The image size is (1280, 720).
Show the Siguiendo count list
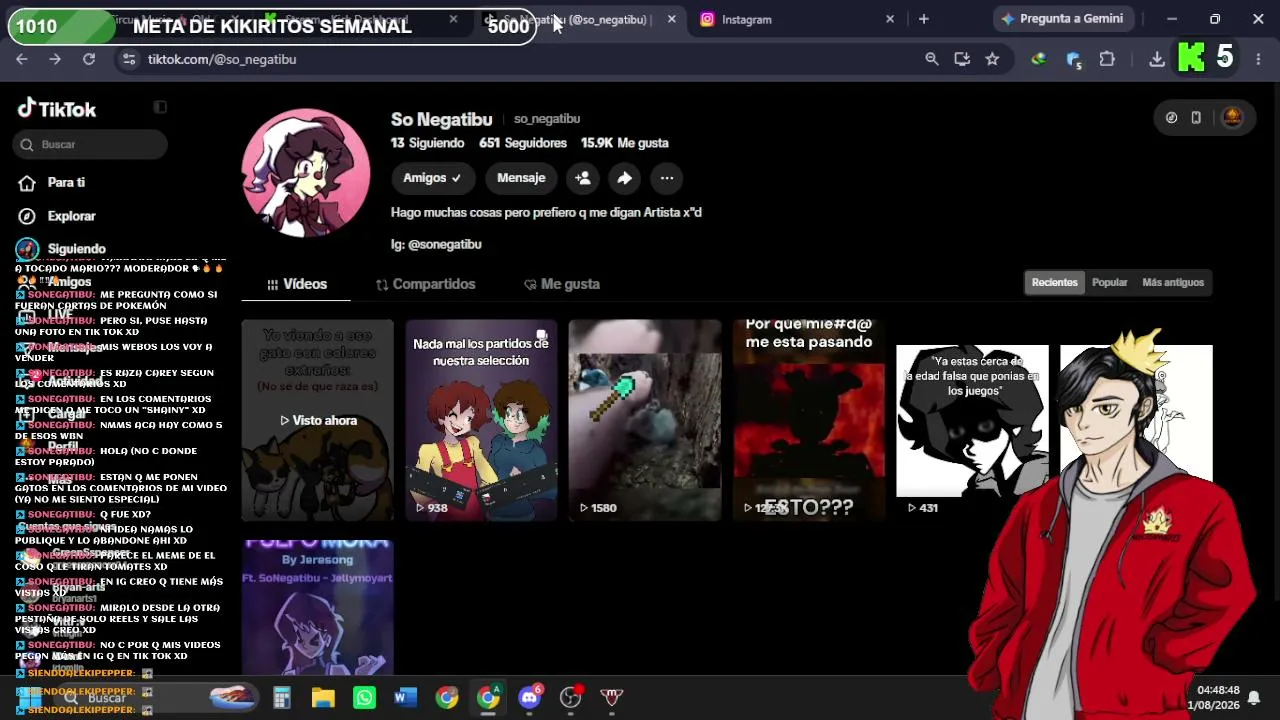click(x=428, y=143)
